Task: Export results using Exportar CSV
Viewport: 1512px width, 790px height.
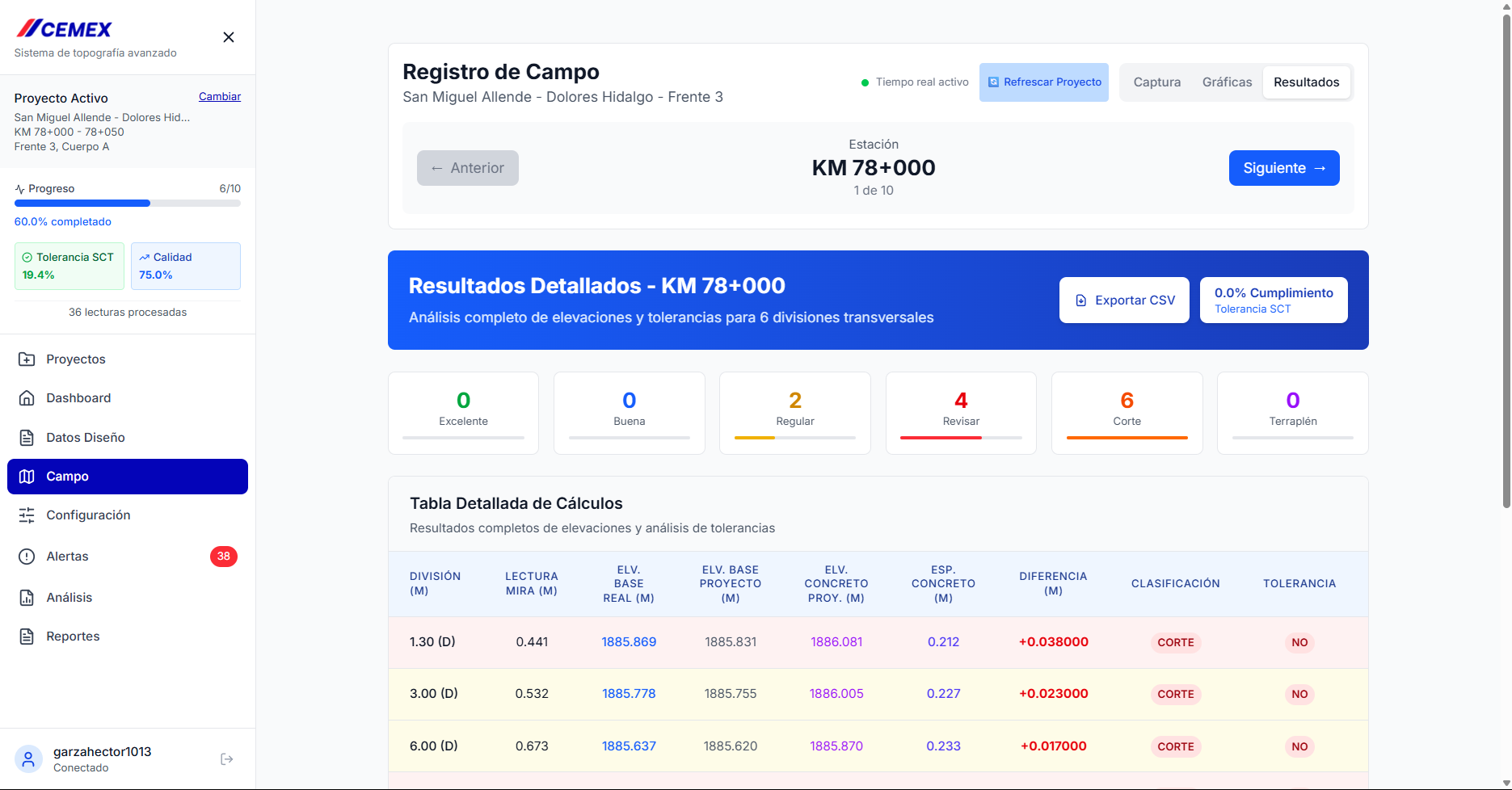Action: tap(1124, 300)
